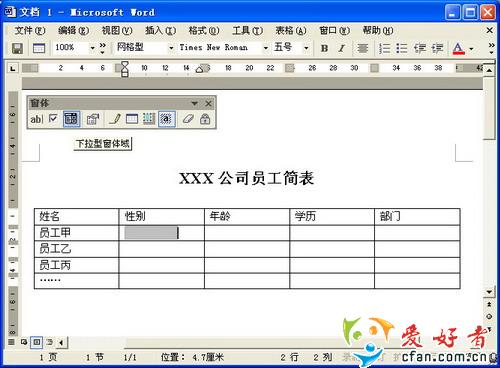Click the numbered list button
500x368 pixels.
click(385, 48)
